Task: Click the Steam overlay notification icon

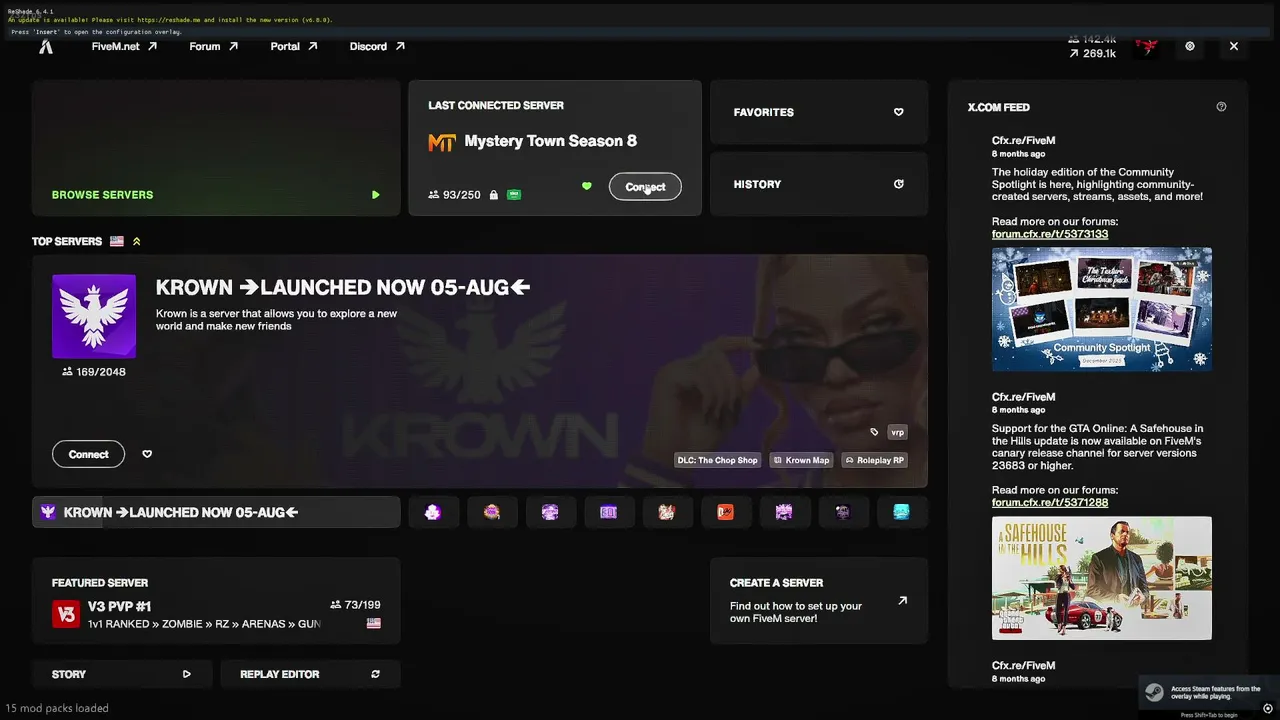Action: 1154,693
